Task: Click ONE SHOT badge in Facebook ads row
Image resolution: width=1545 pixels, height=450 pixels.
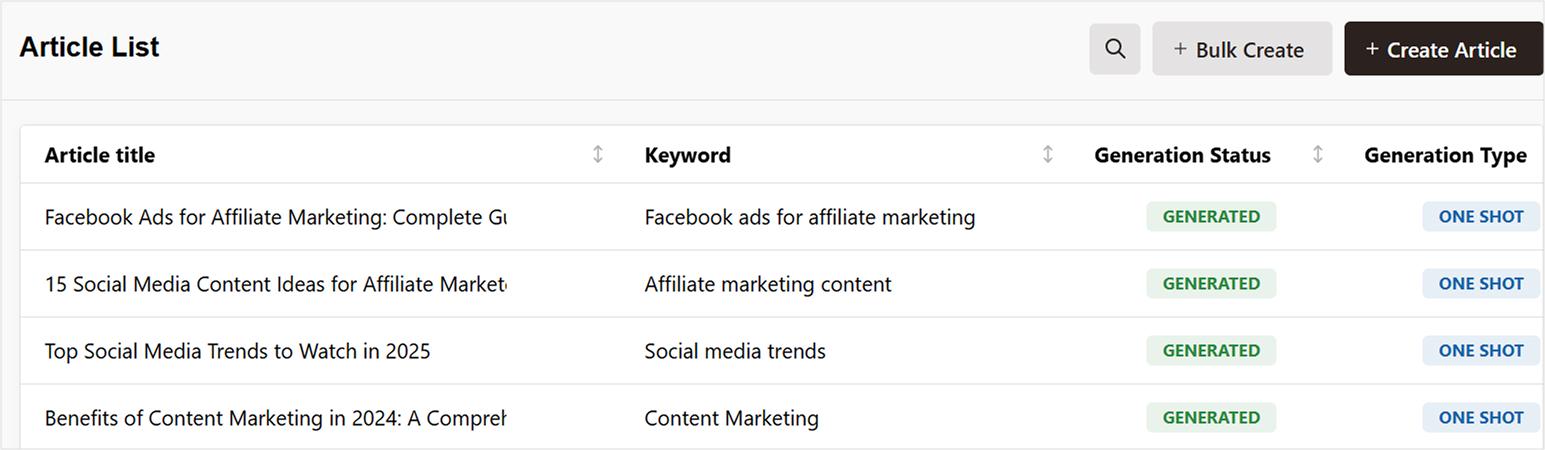Action: 1481,217
